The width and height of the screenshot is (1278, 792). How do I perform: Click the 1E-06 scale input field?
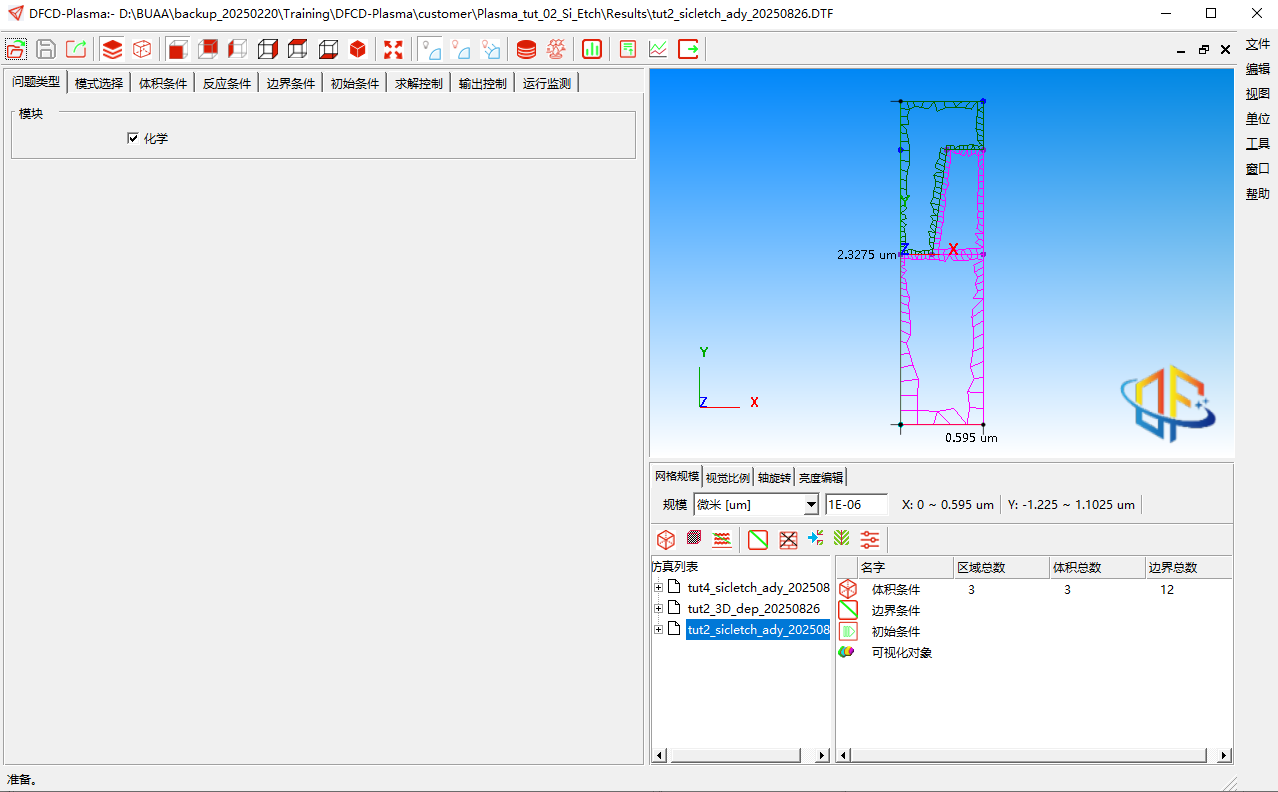(x=856, y=505)
